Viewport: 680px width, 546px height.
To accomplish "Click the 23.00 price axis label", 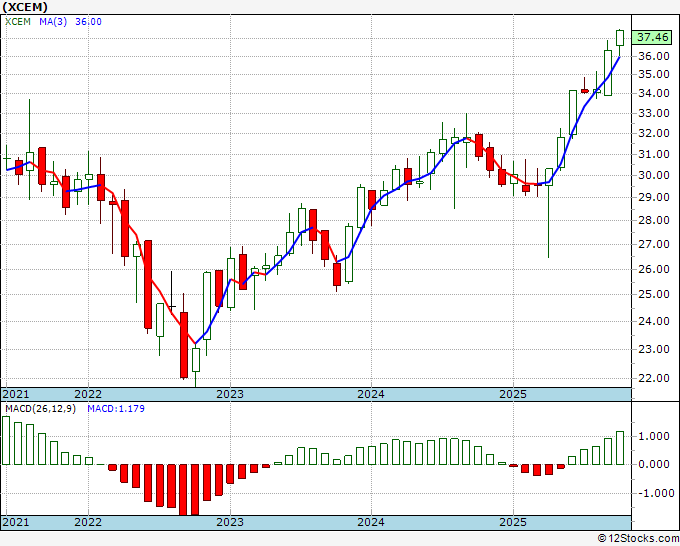I will coord(654,349).
